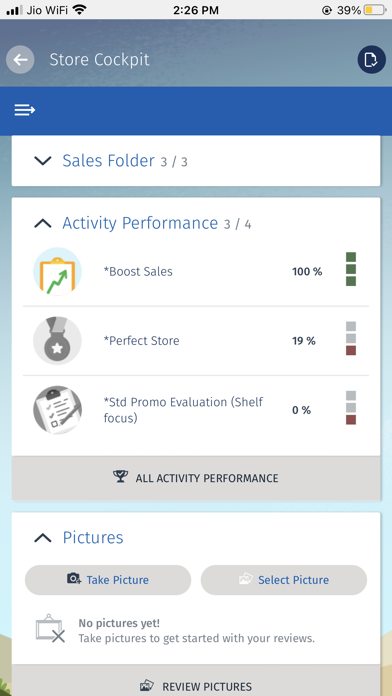392x696 pixels.
Task: Tap the Perfect Store medal icon
Action: click(57, 340)
